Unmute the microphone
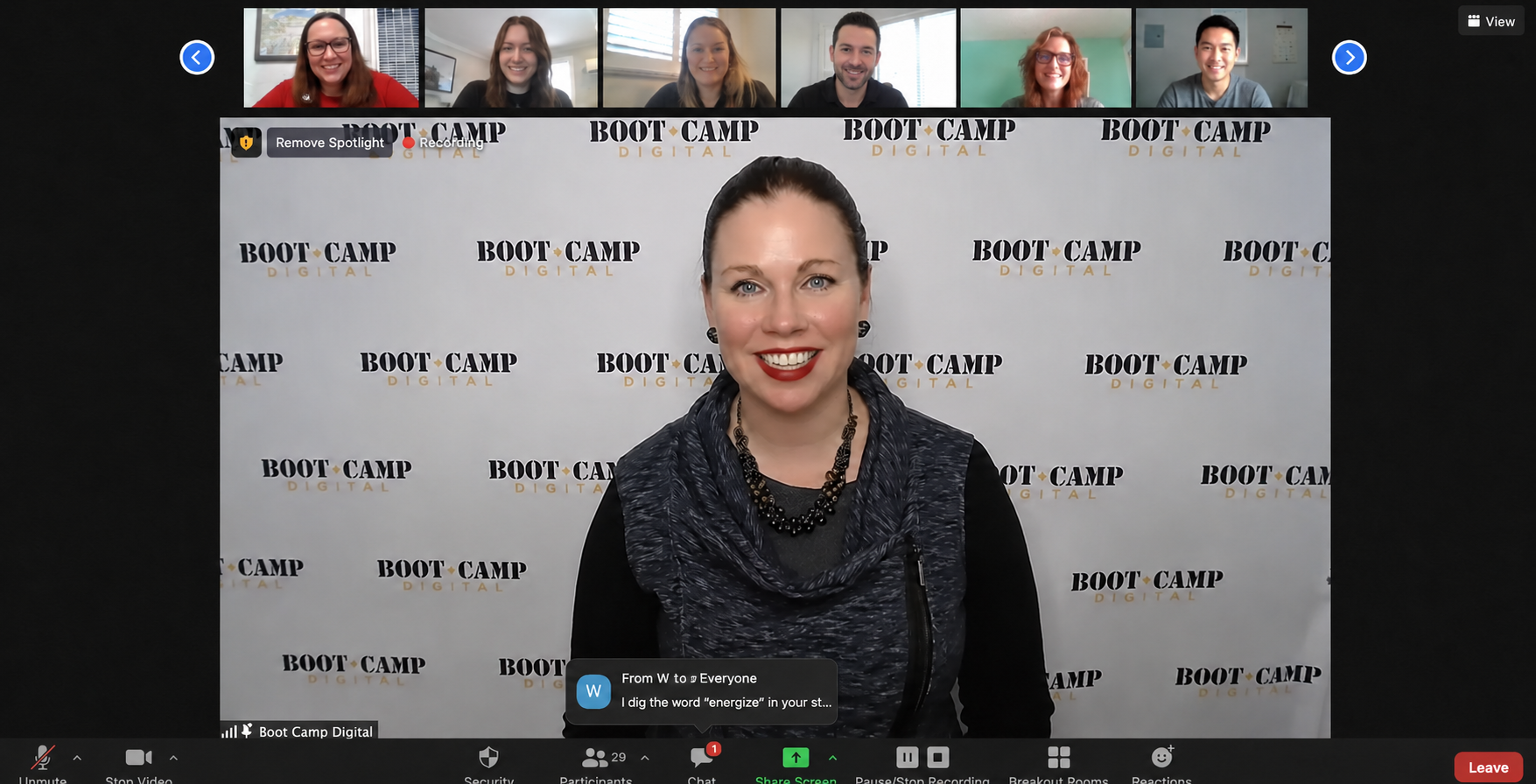The height and width of the screenshot is (784, 1536). click(x=42, y=763)
